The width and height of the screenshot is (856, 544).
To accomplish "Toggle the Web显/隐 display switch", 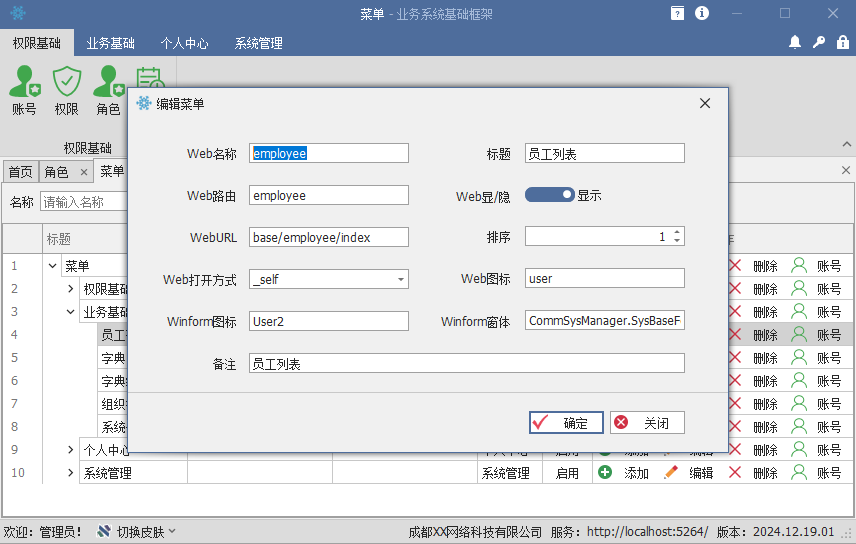I will coord(550,194).
